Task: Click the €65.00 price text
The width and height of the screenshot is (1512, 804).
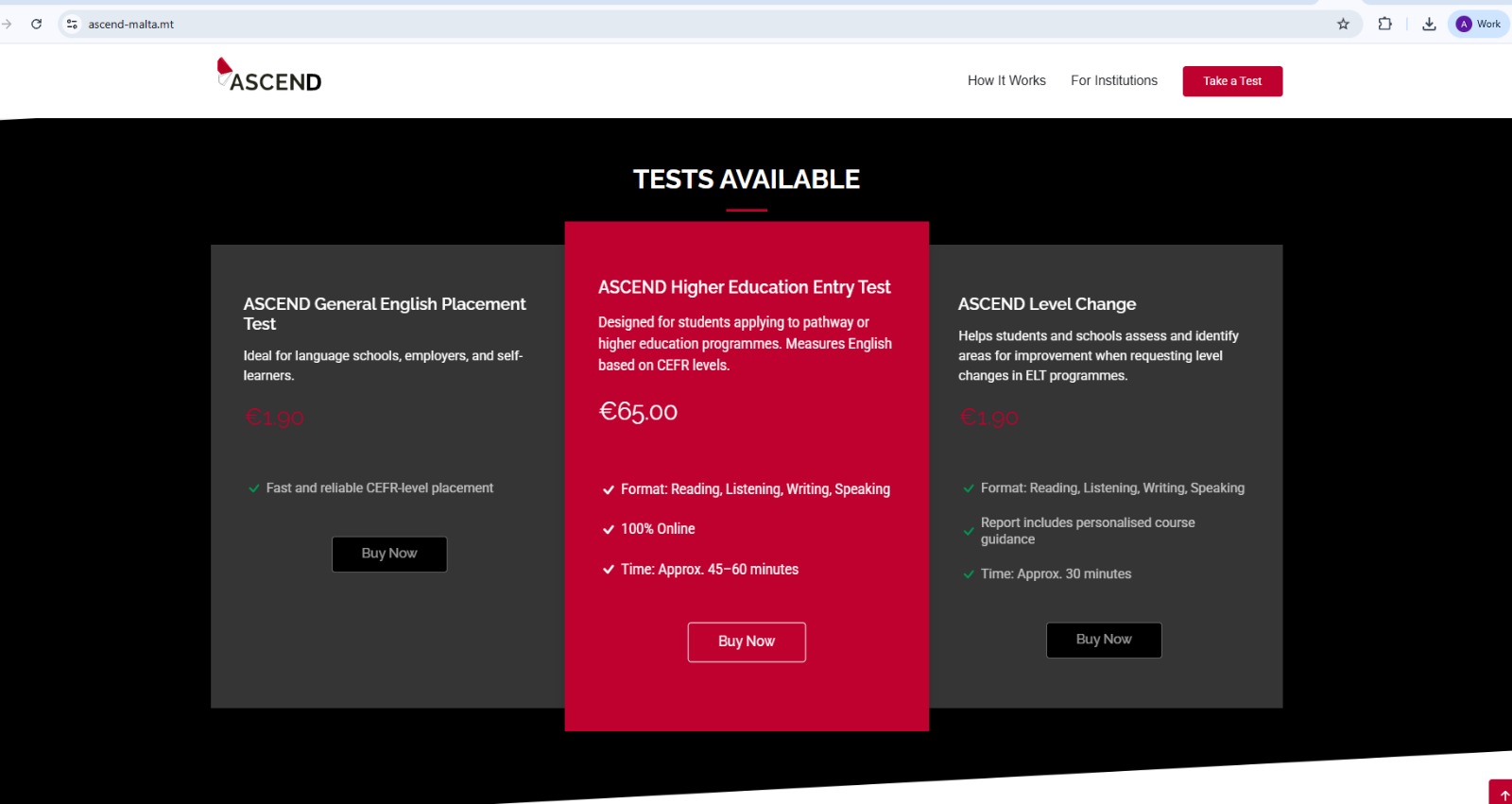Action: click(638, 412)
